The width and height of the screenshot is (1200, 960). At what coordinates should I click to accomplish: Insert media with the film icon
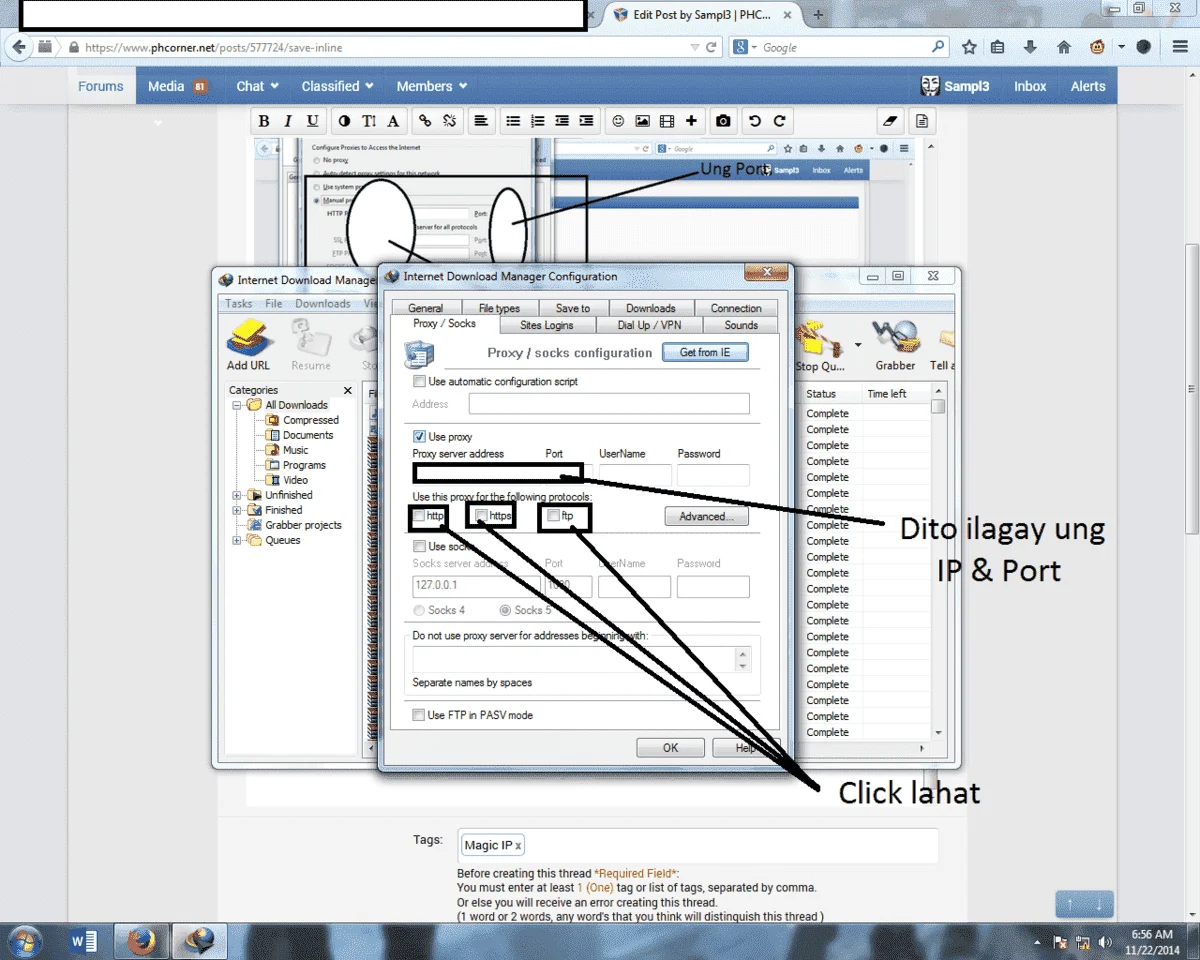pyautogui.click(x=666, y=121)
